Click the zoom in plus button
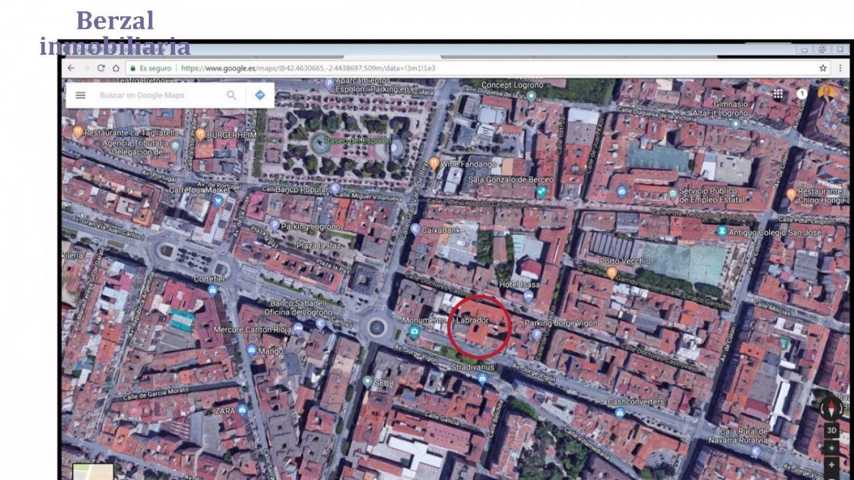 831,449
